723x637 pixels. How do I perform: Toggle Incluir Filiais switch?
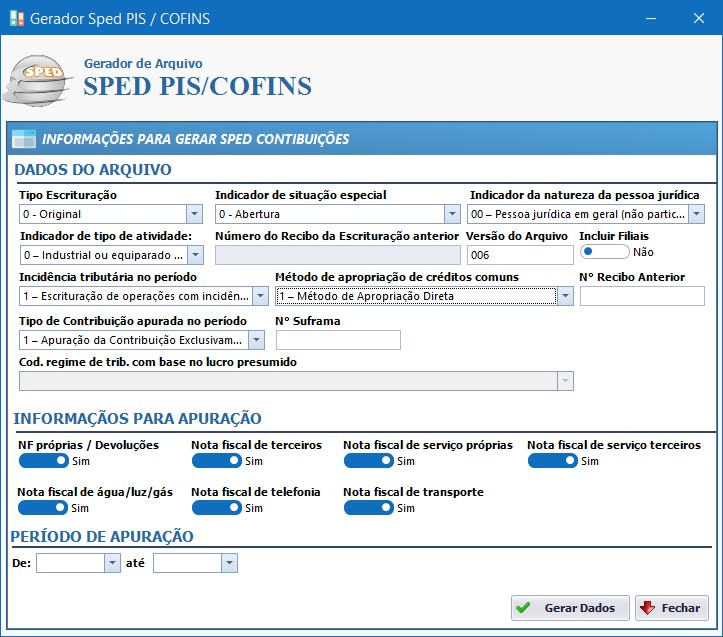point(604,252)
